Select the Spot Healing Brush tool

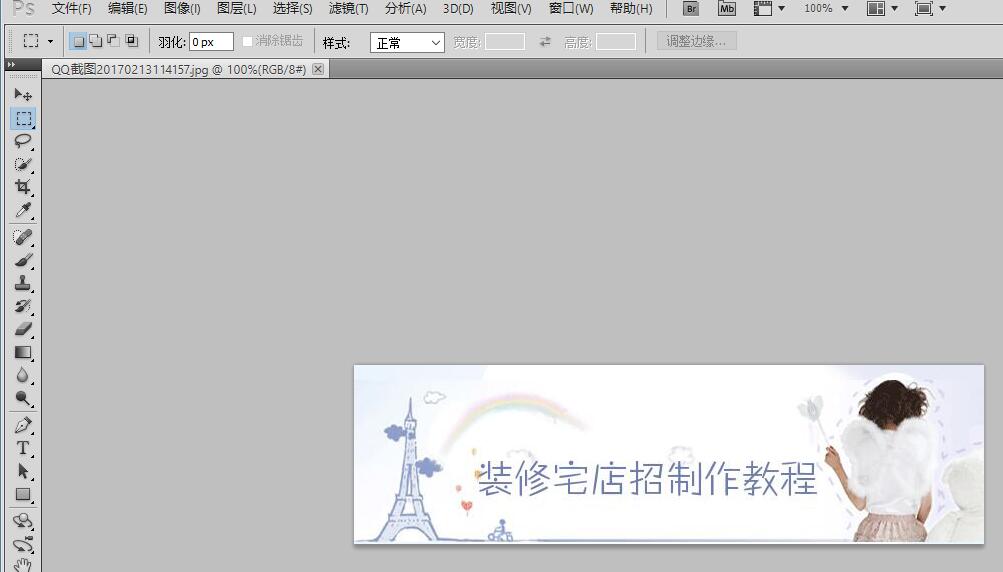pos(23,237)
